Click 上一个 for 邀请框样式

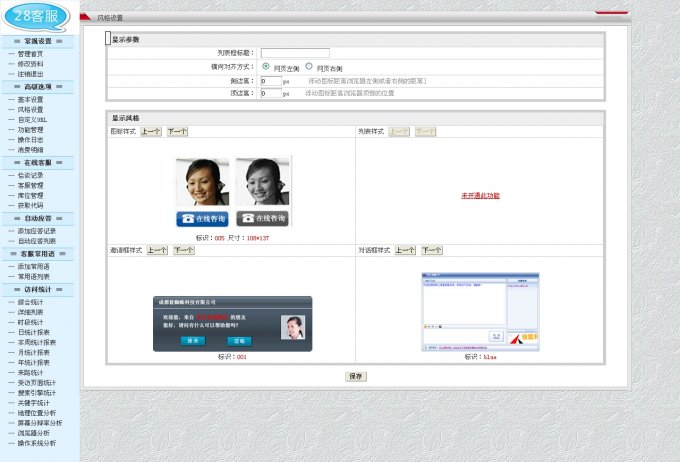[157, 250]
